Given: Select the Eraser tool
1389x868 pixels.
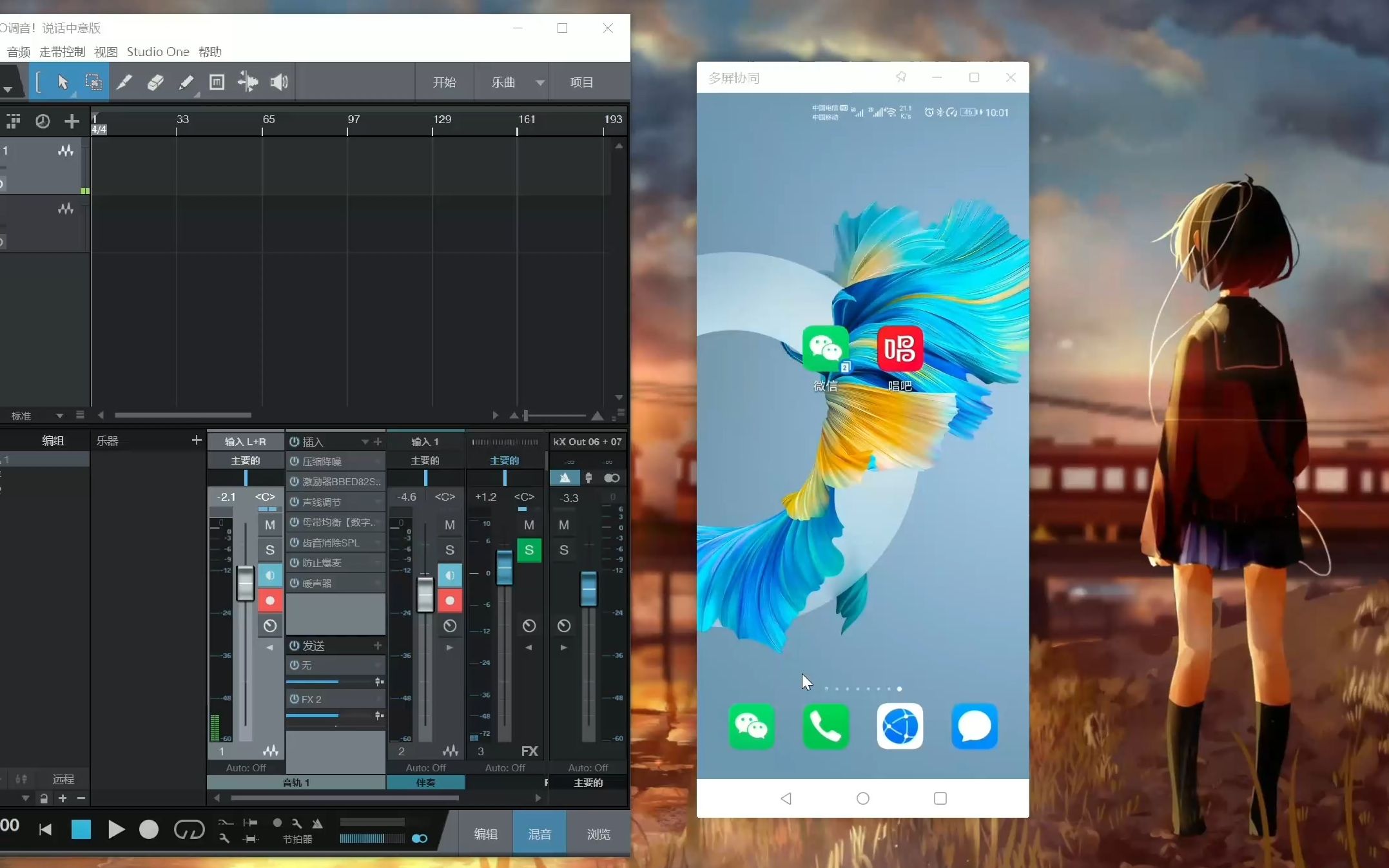Looking at the screenshot, I should [155, 82].
